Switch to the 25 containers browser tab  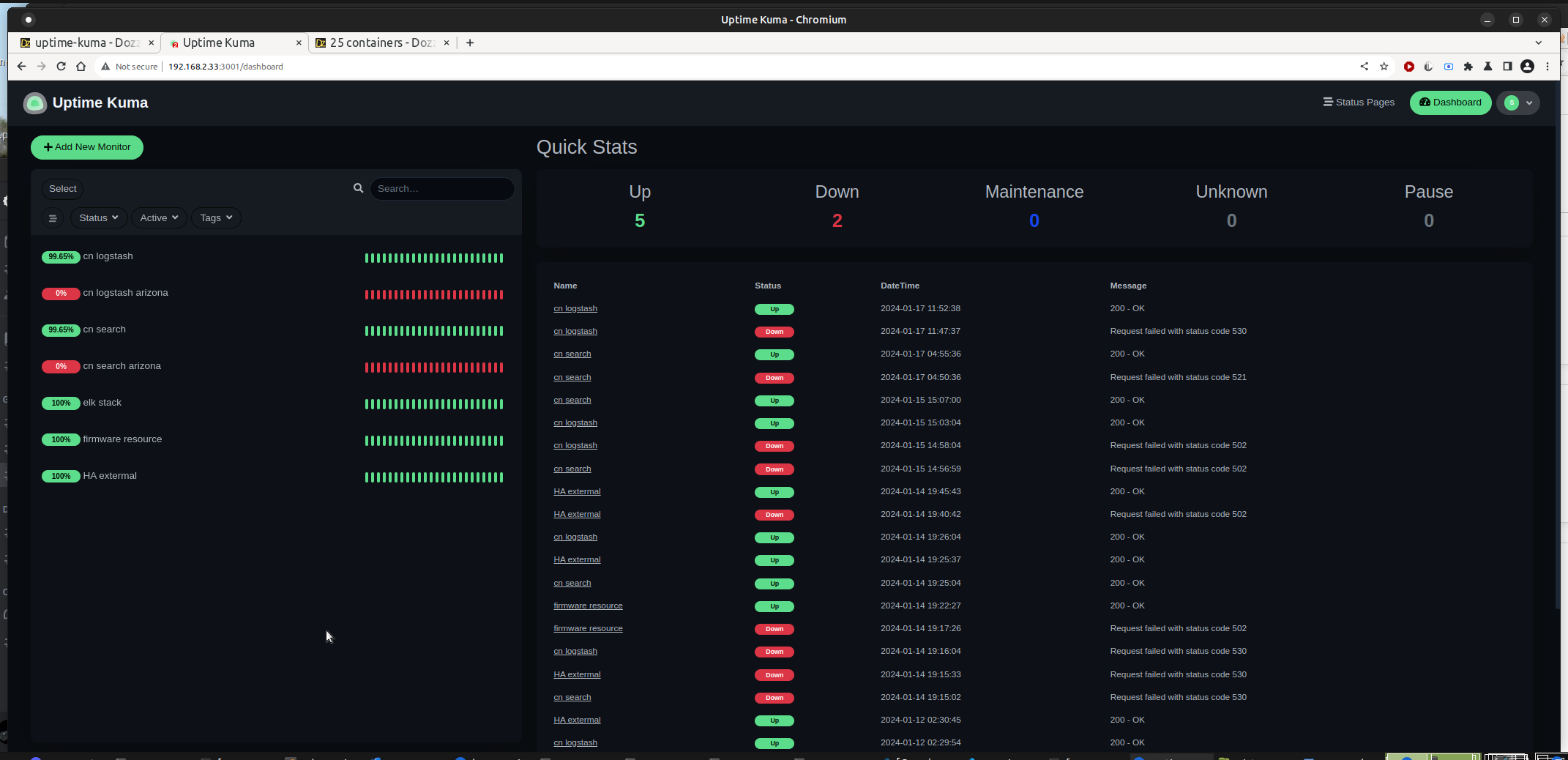[381, 43]
